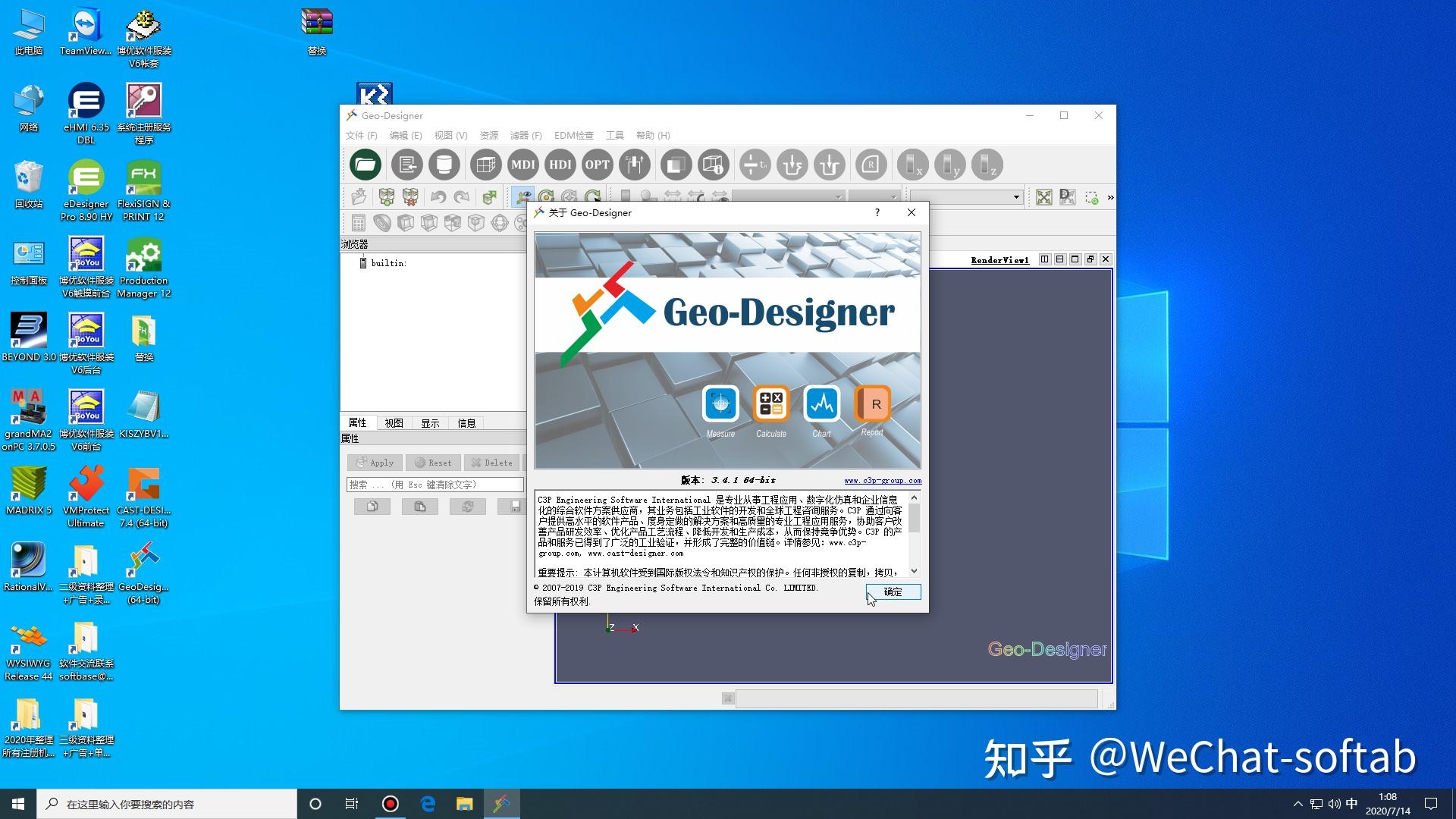Maximize the RenderView1 pane
The image size is (1456, 819).
(1075, 259)
